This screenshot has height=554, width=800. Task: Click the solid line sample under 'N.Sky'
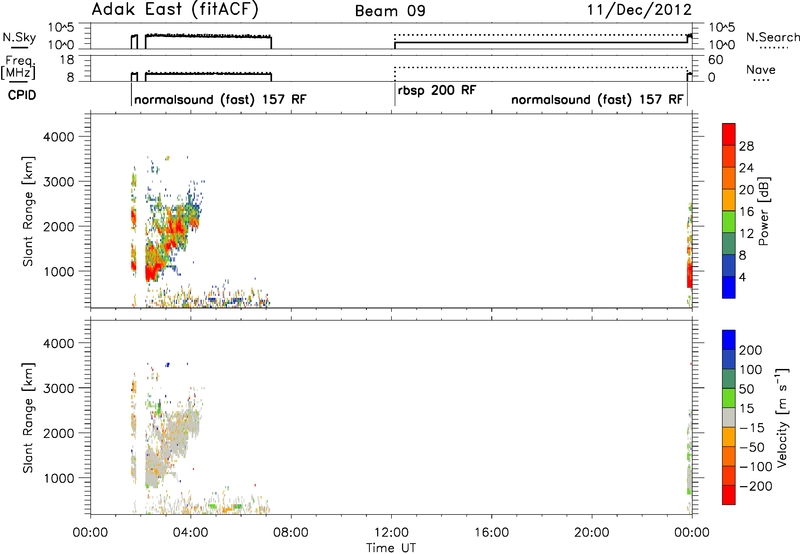point(19,48)
